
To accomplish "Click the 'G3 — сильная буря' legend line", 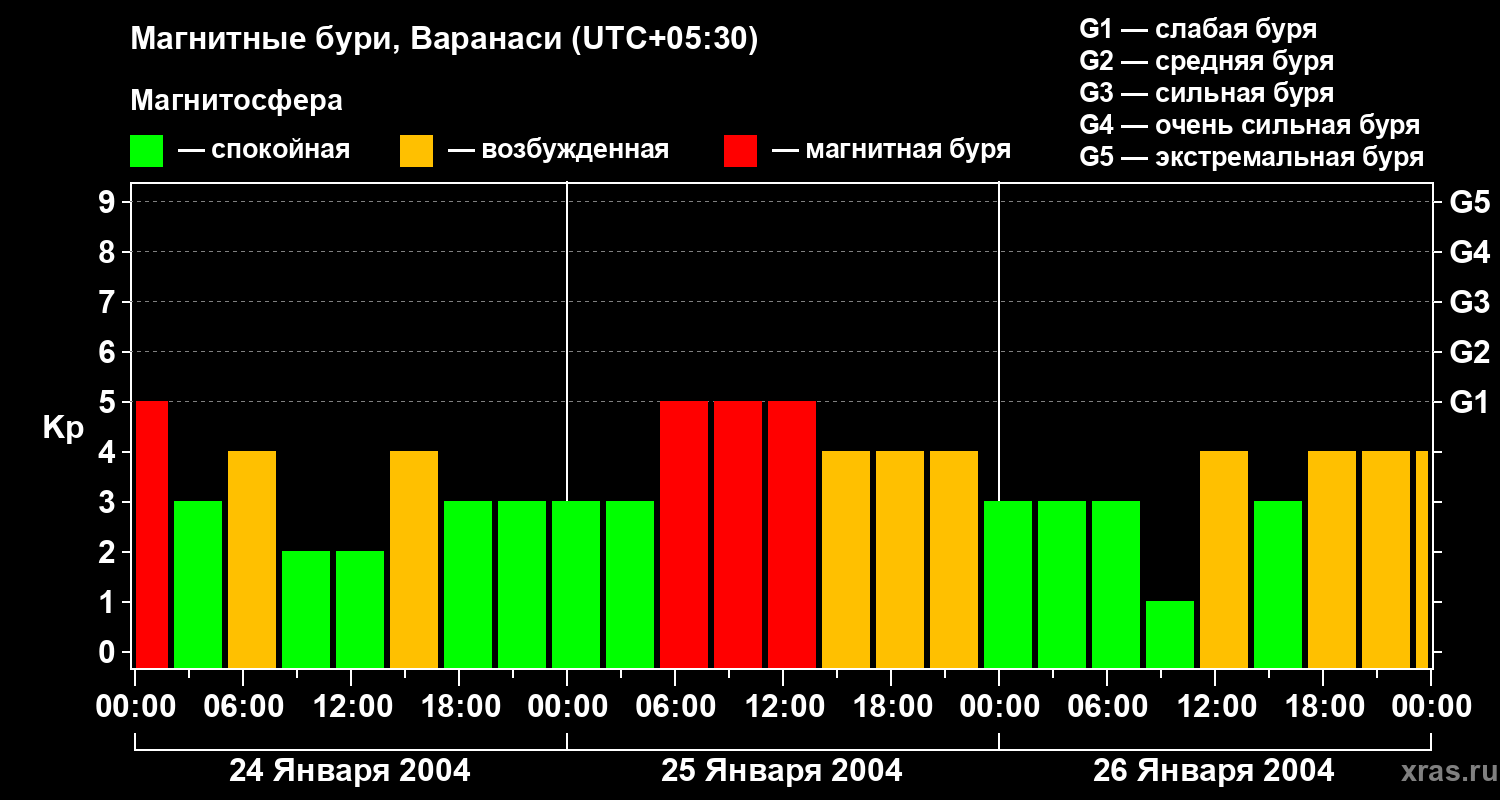I will point(1206,93).
